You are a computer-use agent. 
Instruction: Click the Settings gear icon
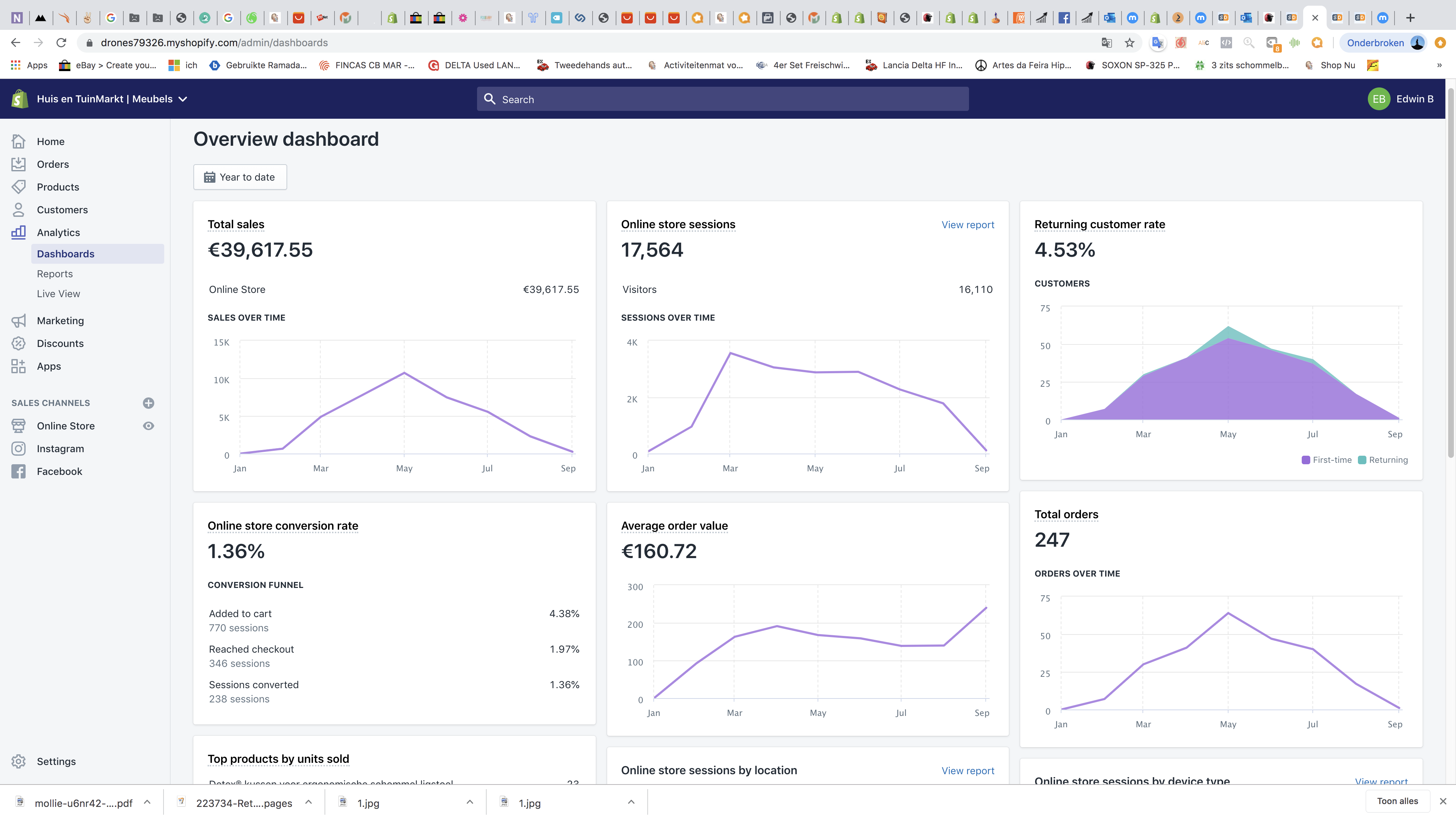click(x=18, y=761)
